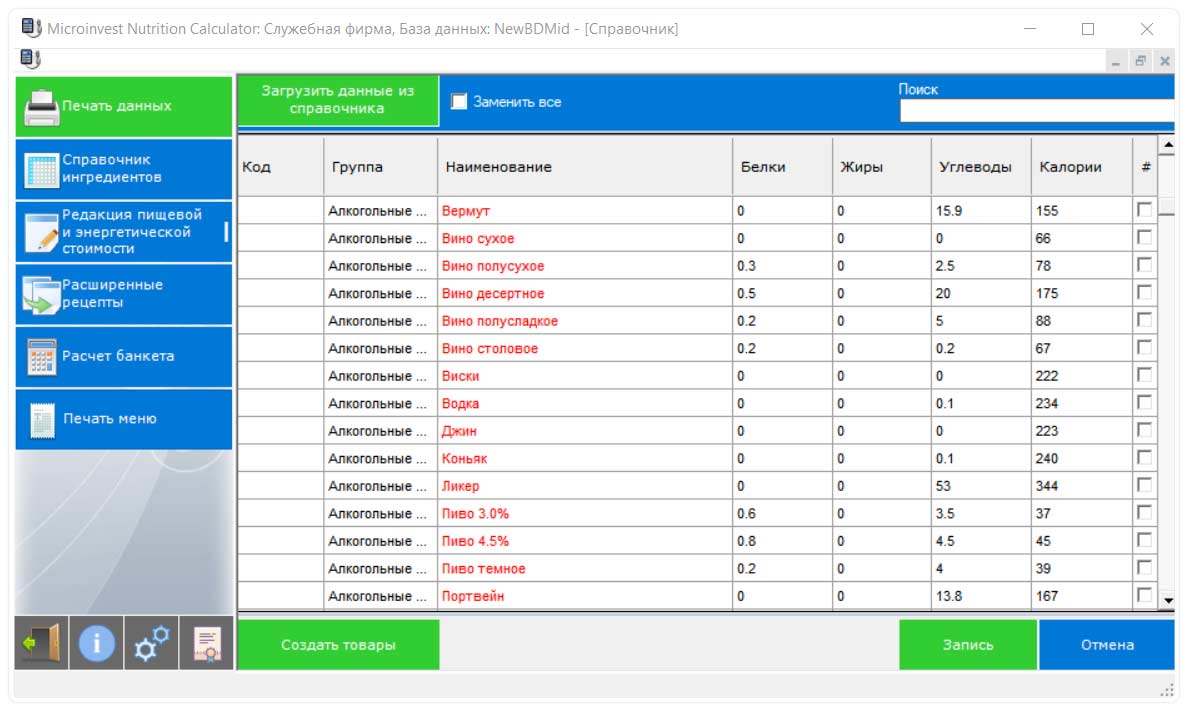Sort by the Код column header
The height and width of the screenshot is (711, 1188).
280,167
